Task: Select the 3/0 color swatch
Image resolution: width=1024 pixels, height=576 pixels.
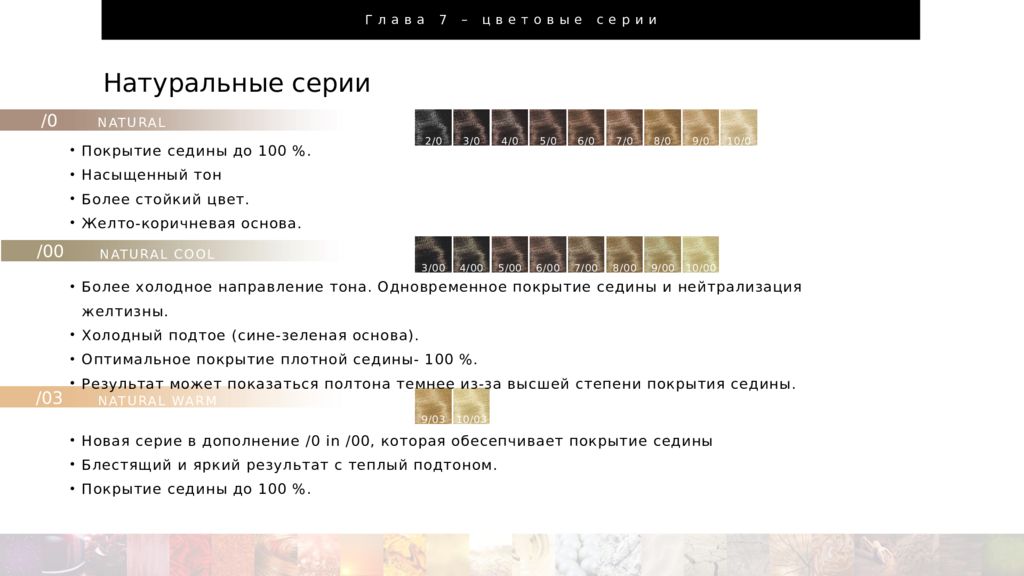Action: click(x=472, y=127)
